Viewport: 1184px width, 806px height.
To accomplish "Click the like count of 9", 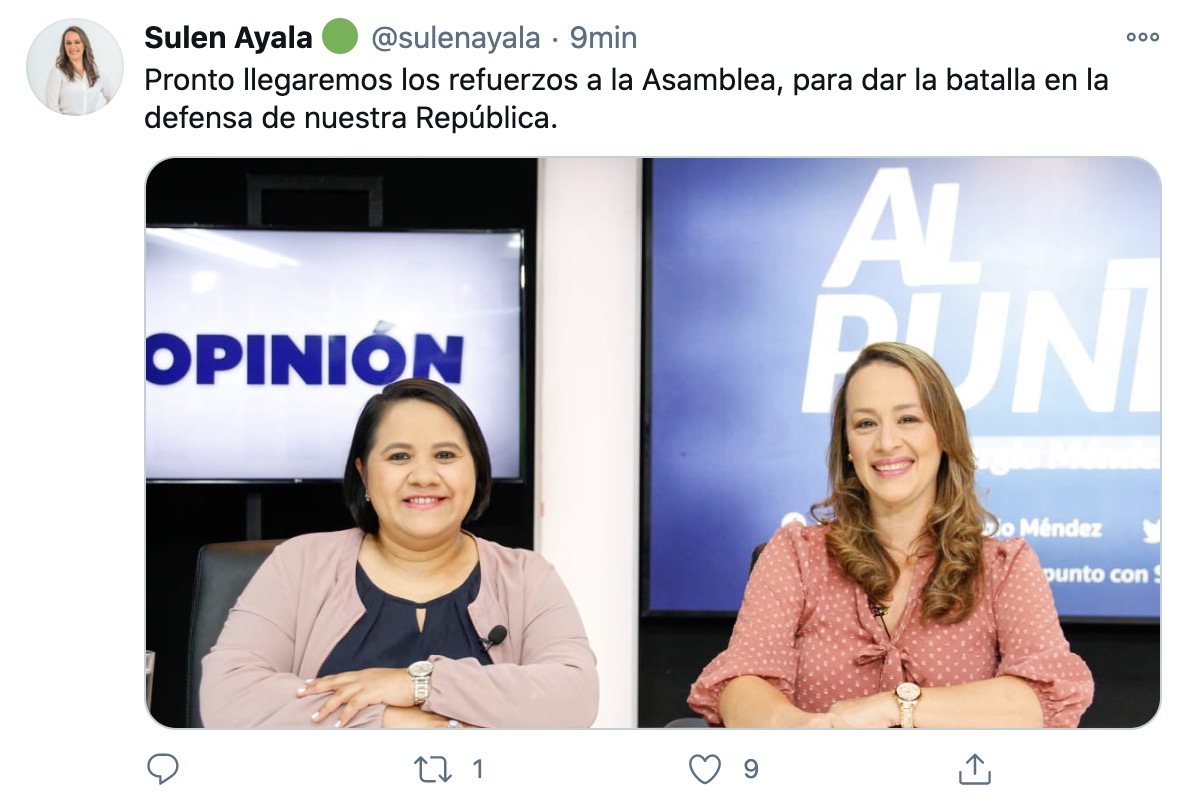I will tap(751, 769).
